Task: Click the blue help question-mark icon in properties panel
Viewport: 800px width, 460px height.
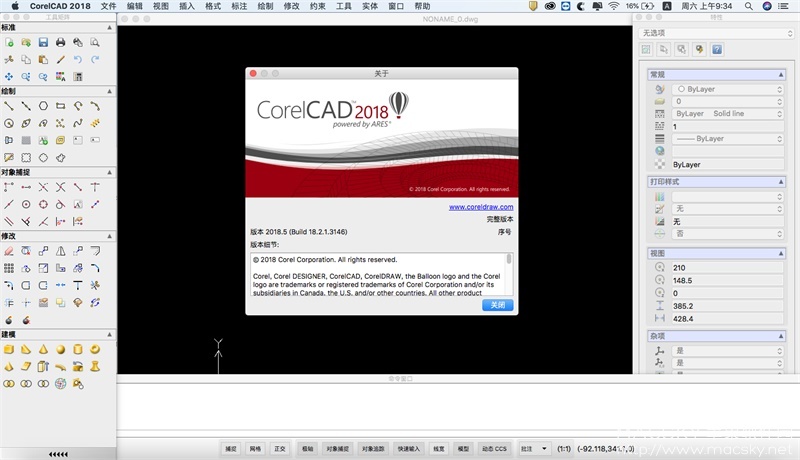Action: click(717, 49)
